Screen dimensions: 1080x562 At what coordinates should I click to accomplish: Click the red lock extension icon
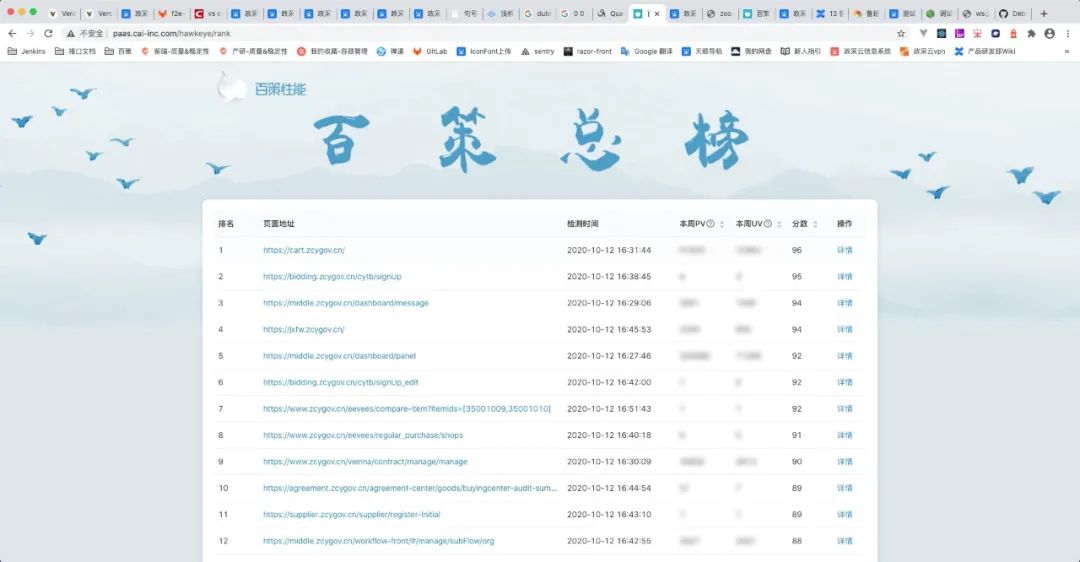coord(1013,33)
